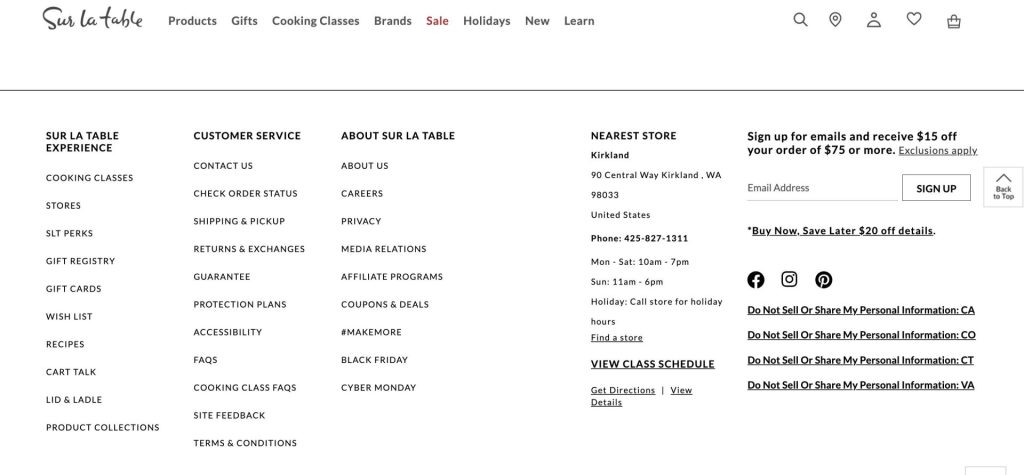Open the shopping cart bag icon
The width and height of the screenshot is (1024, 475).
tap(954, 21)
